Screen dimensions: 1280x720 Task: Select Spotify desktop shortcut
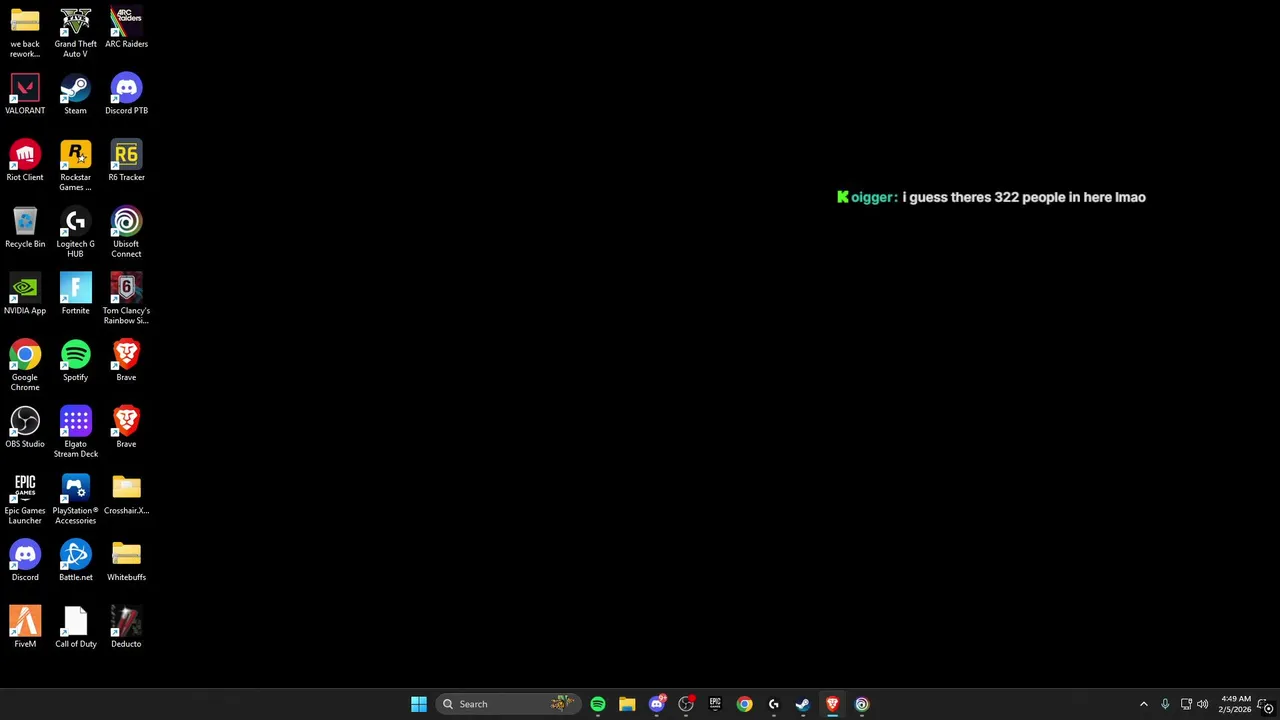(x=75, y=361)
